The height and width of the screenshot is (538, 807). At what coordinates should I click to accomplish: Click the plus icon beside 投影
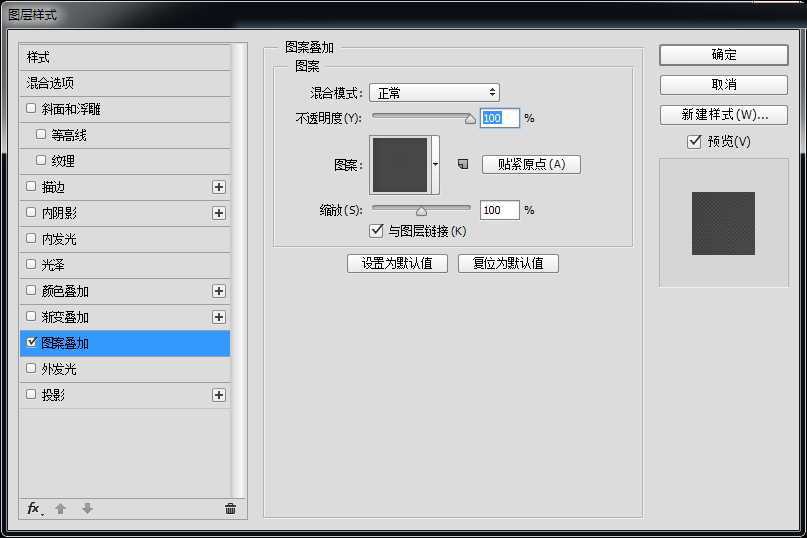coord(219,395)
